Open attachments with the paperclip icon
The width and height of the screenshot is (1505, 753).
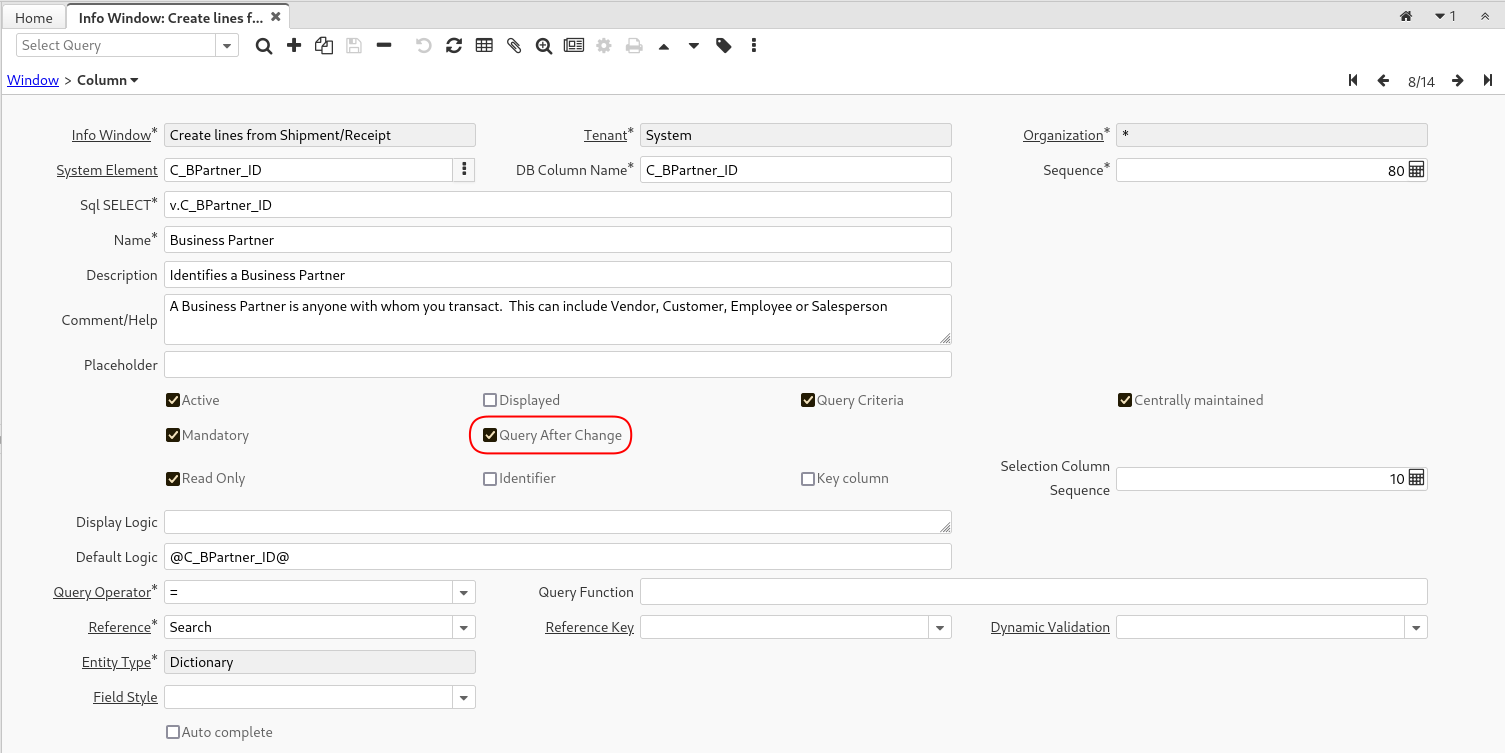tap(514, 46)
